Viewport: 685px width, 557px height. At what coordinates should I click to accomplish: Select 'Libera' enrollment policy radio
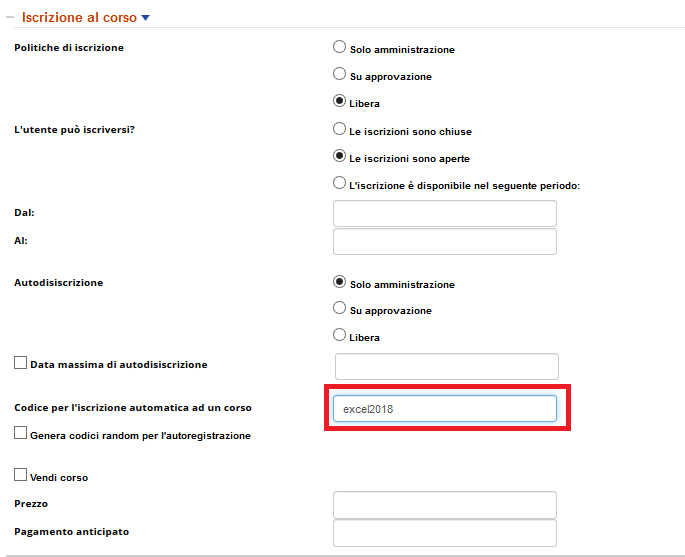pos(339,101)
